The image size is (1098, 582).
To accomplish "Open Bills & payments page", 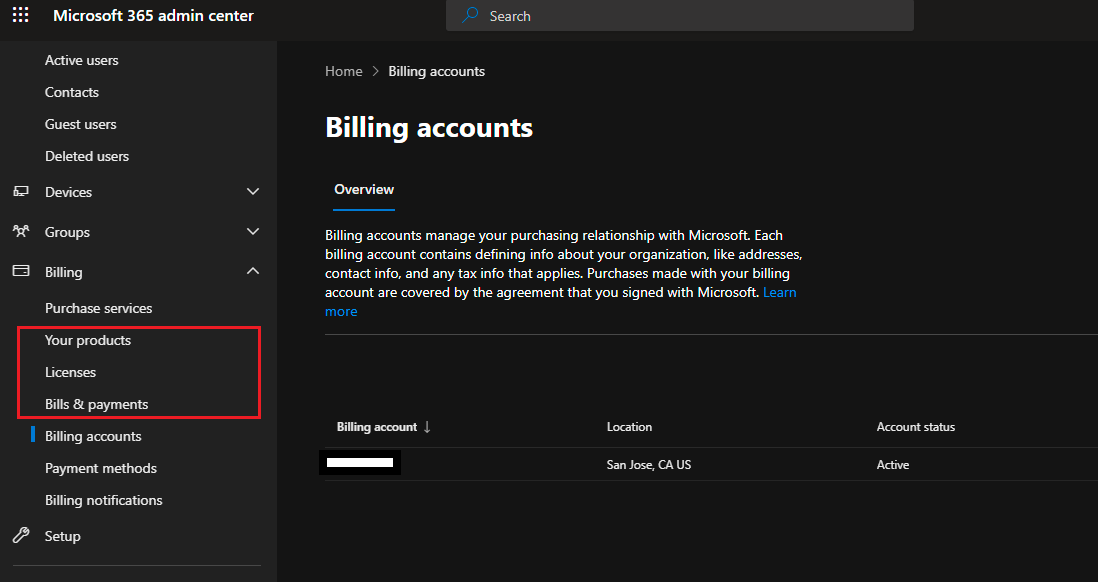I will (97, 404).
